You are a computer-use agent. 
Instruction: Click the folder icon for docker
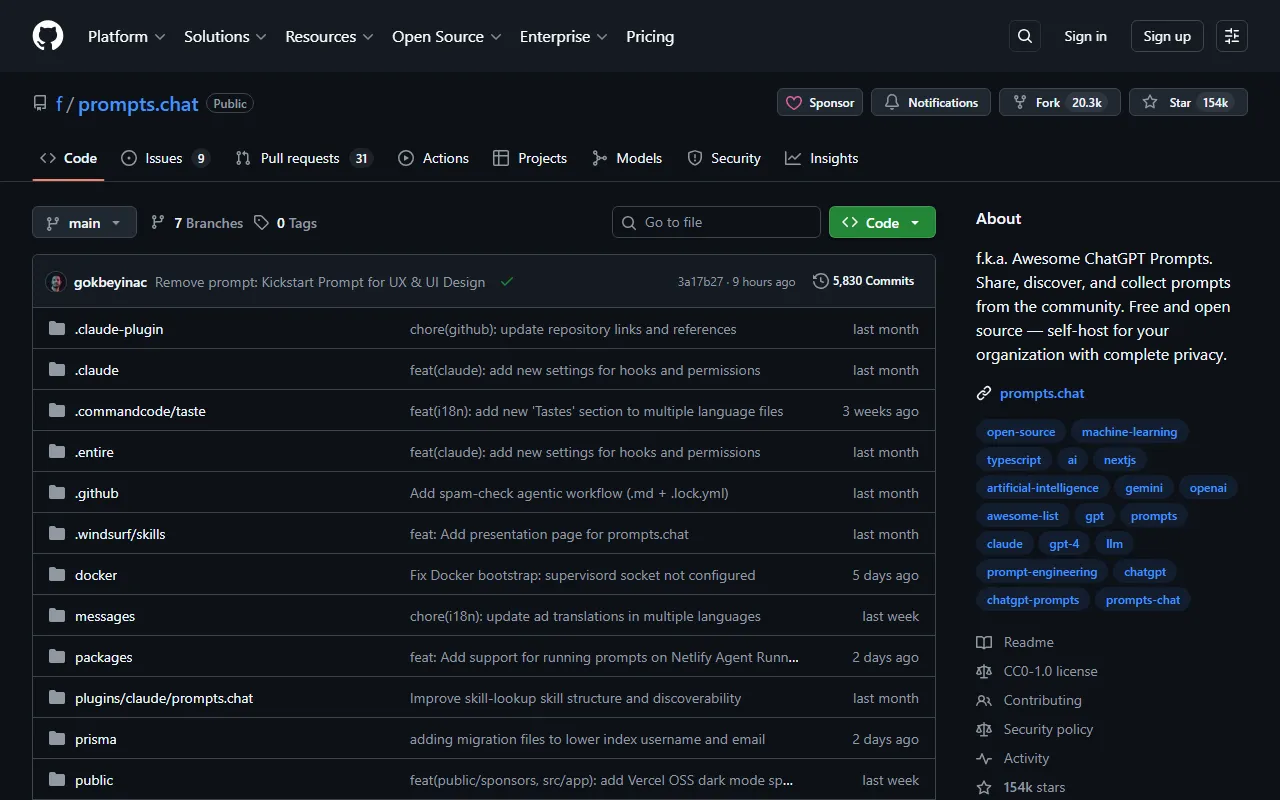57,575
